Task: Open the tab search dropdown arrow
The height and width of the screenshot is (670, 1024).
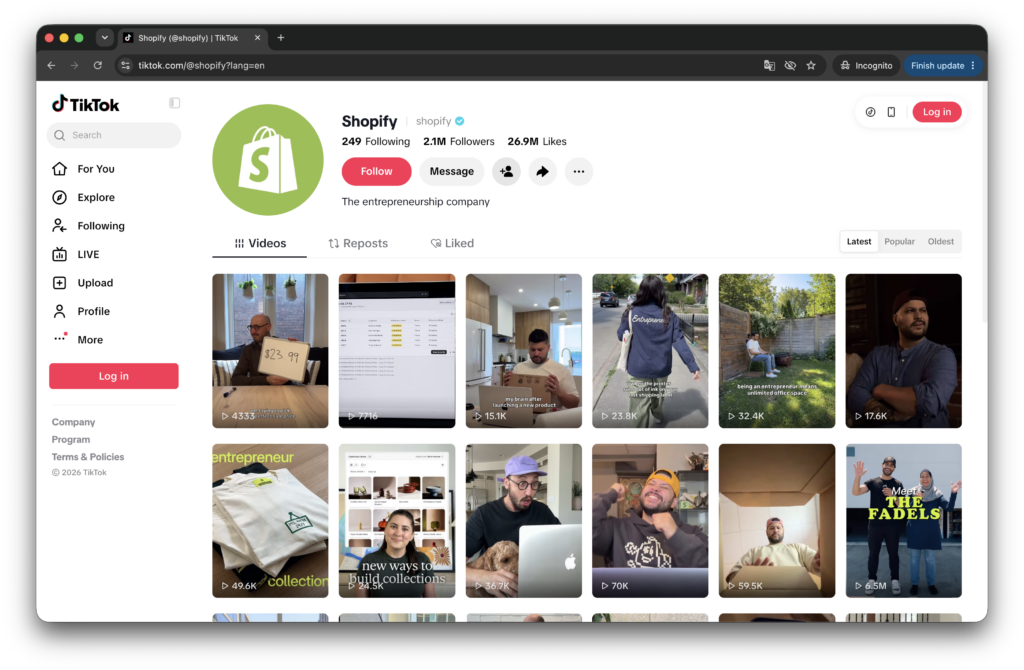Action: (x=104, y=38)
